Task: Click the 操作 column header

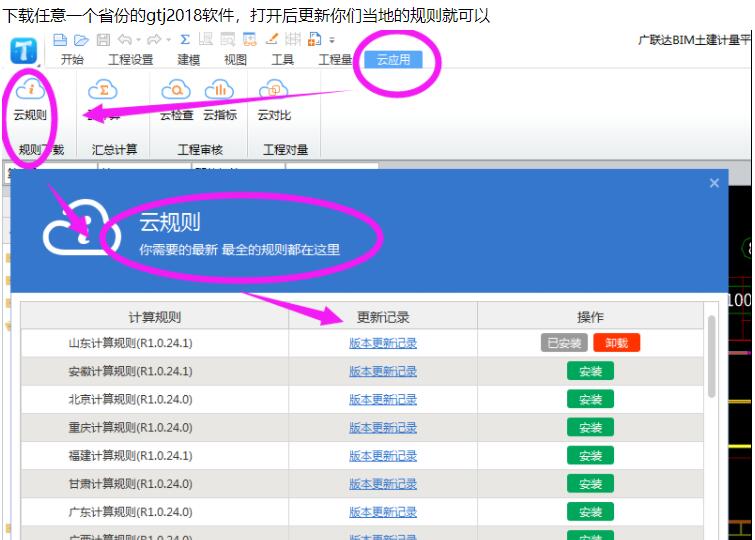Action: point(590,317)
